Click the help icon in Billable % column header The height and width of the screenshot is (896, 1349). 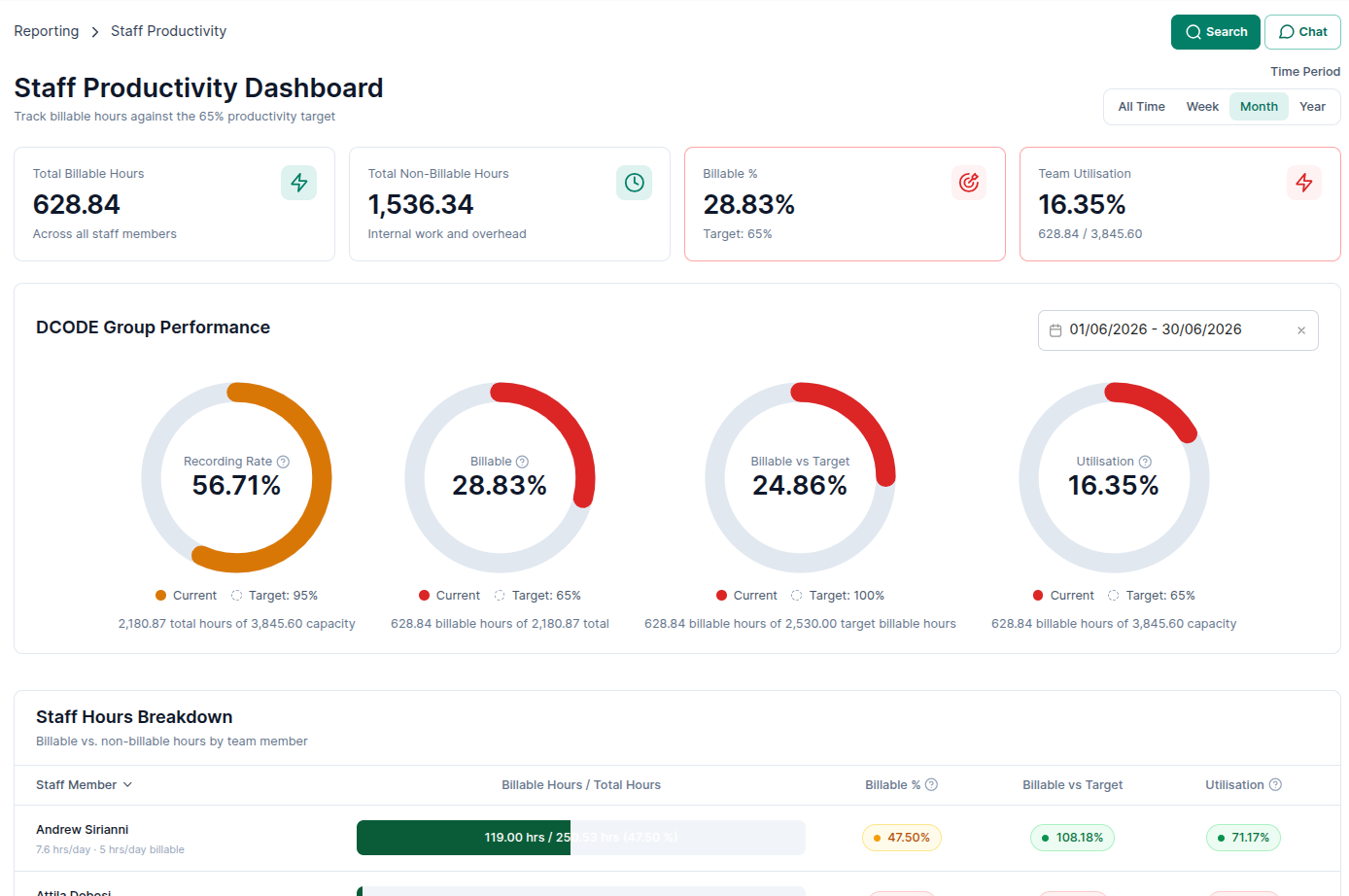click(x=931, y=785)
